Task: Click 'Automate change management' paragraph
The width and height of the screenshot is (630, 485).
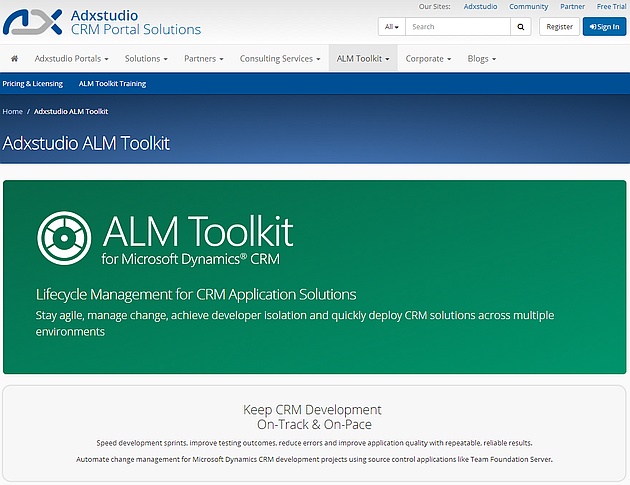Action: [314, 459]
